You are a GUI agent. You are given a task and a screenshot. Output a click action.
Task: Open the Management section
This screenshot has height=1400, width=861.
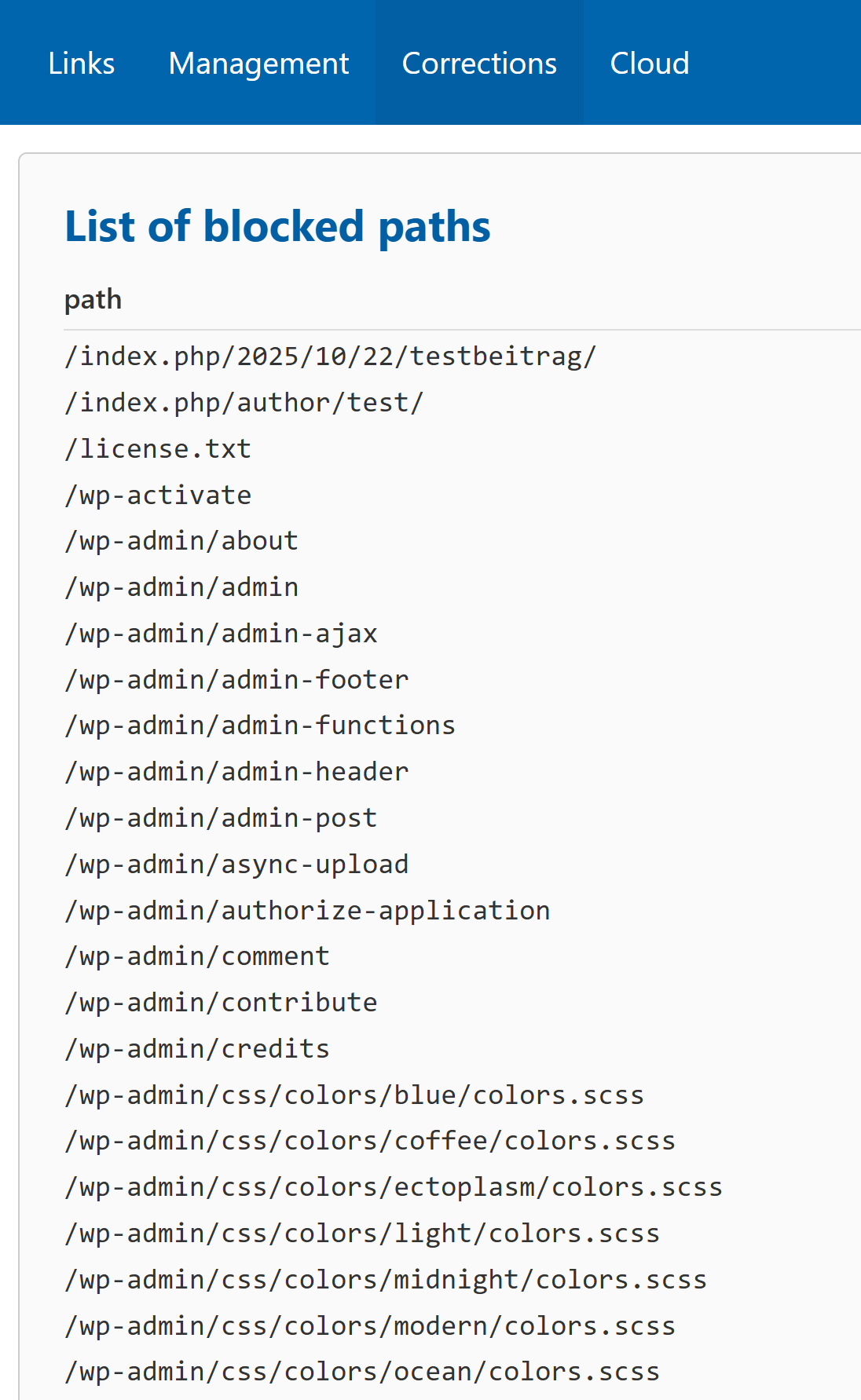tap(258, 63)
